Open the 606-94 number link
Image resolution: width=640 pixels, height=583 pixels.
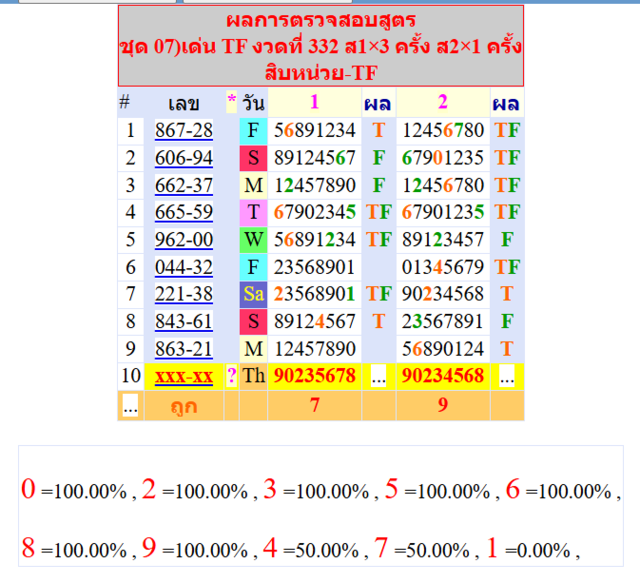pyautogui.click(x=184, y=158)
